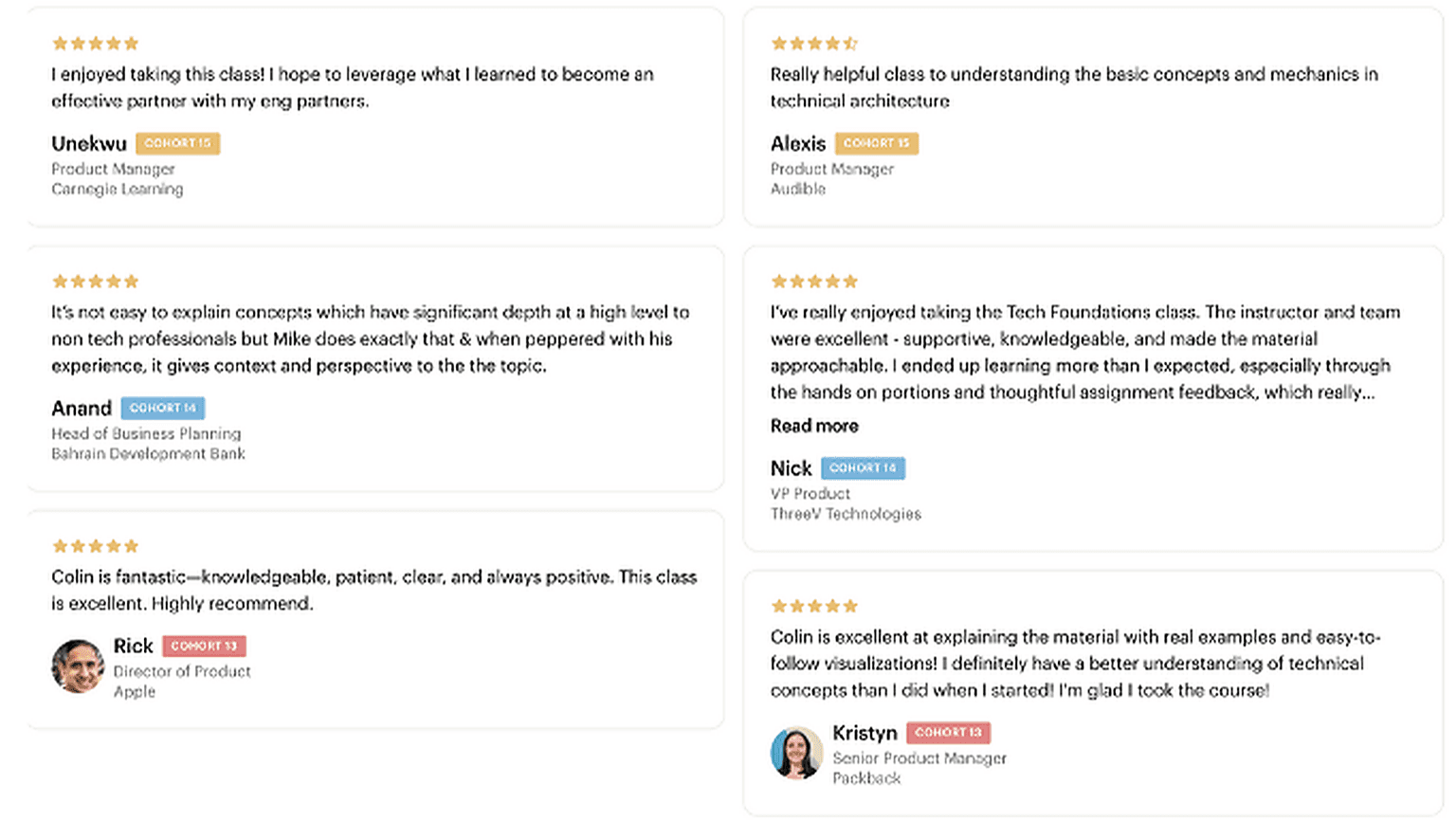Click the star rating on Unekwu's review
1456x821 pixels.
click(x=95, y=44)
